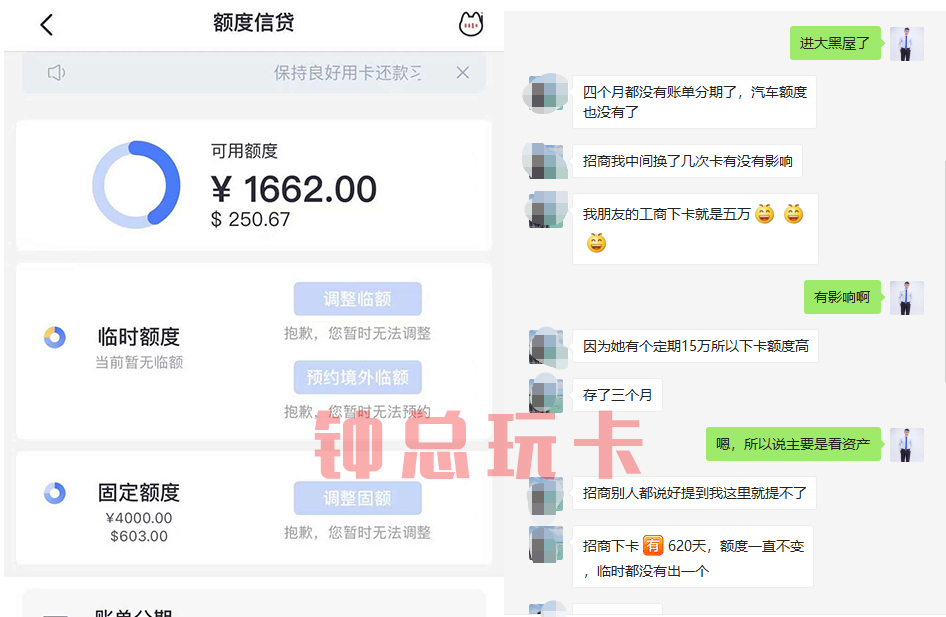The height and width of the screenshot is (617, 946).
Task: Open the 保持良好用卡还款 notice text
Action: click(x=348, y=73)
